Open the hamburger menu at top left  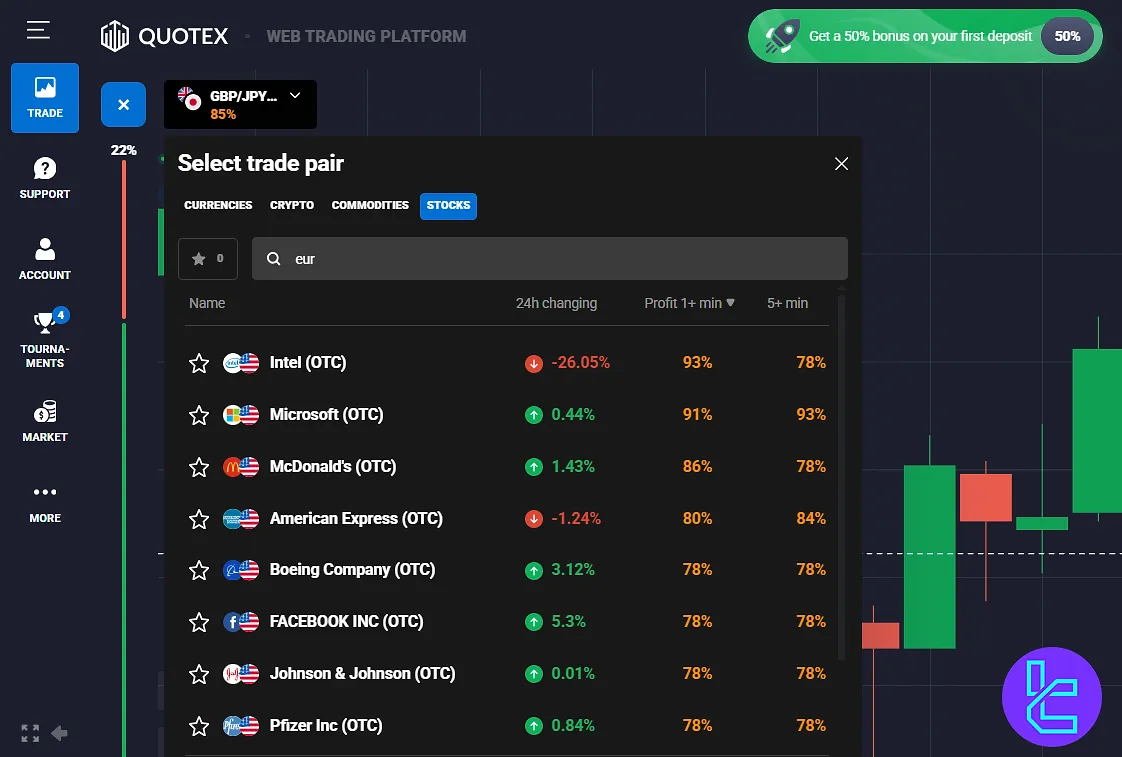click(39, 29)
